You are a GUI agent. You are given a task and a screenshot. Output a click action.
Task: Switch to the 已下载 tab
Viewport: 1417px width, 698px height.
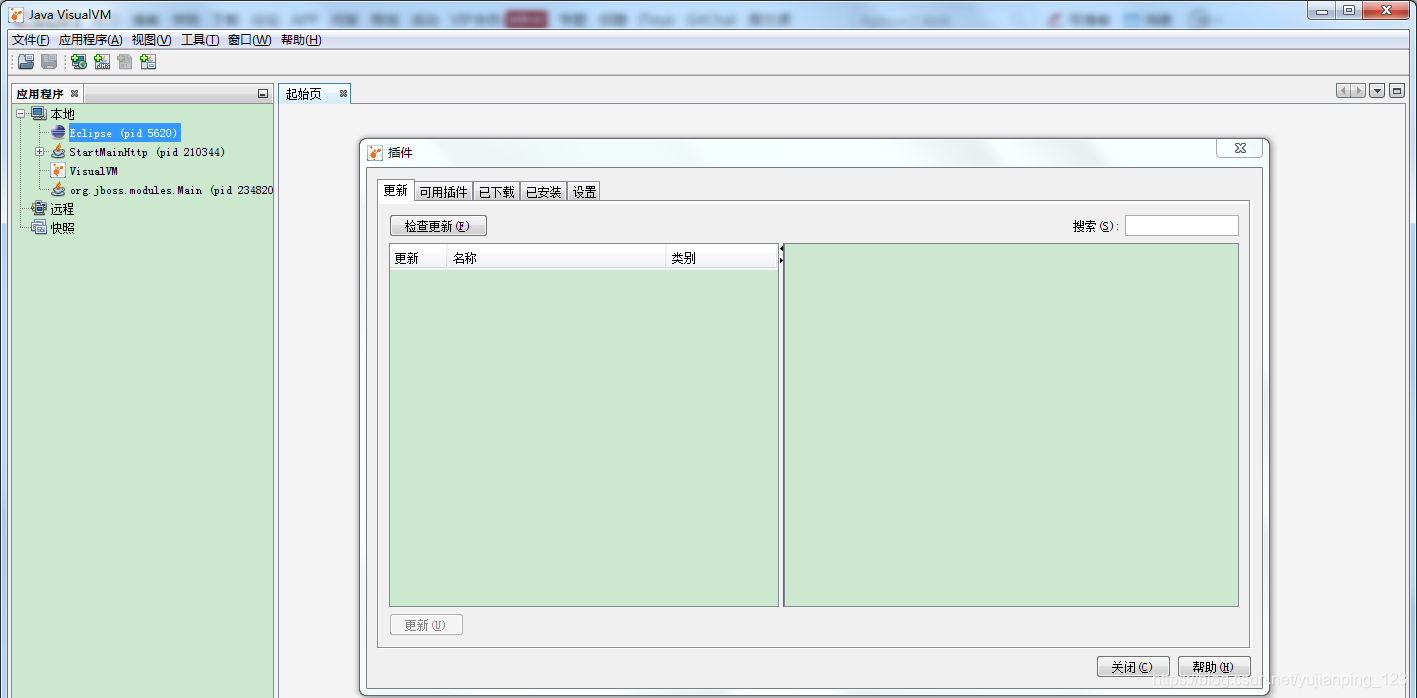coord(497,192)
